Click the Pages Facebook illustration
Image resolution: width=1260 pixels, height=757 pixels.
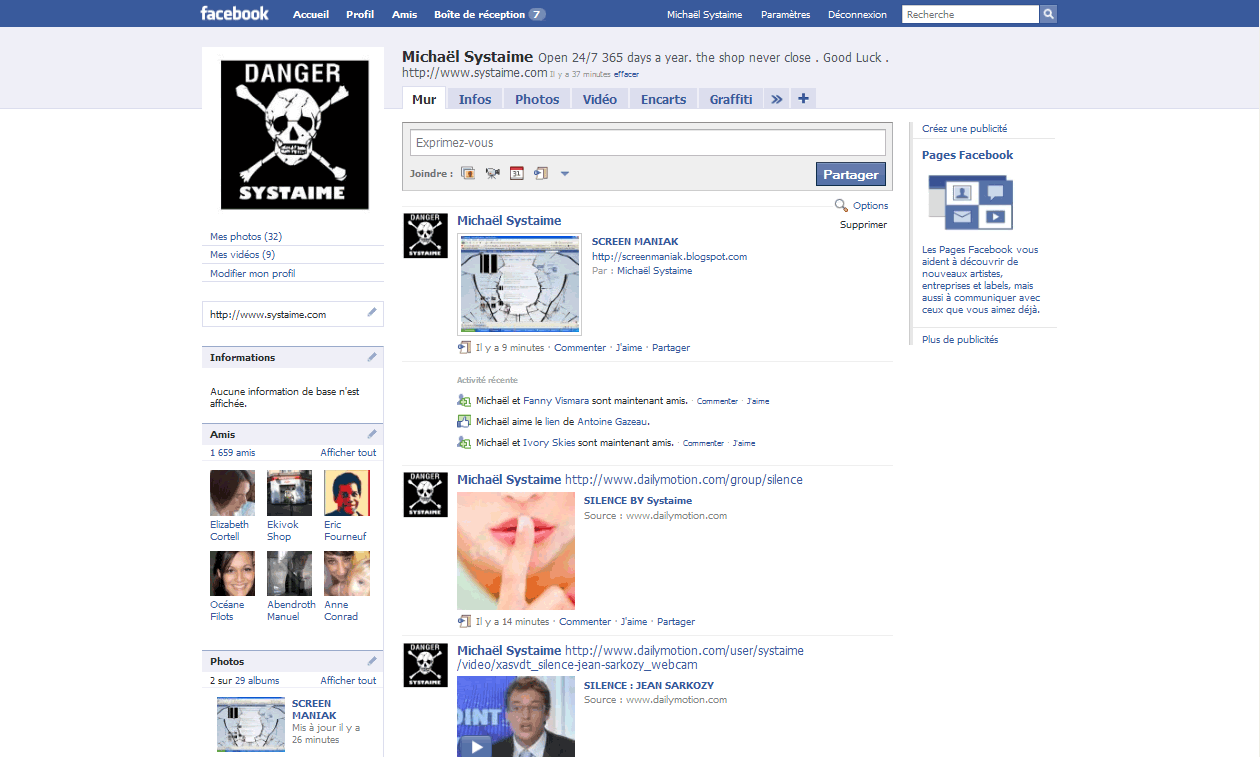[x=970, y=202]
